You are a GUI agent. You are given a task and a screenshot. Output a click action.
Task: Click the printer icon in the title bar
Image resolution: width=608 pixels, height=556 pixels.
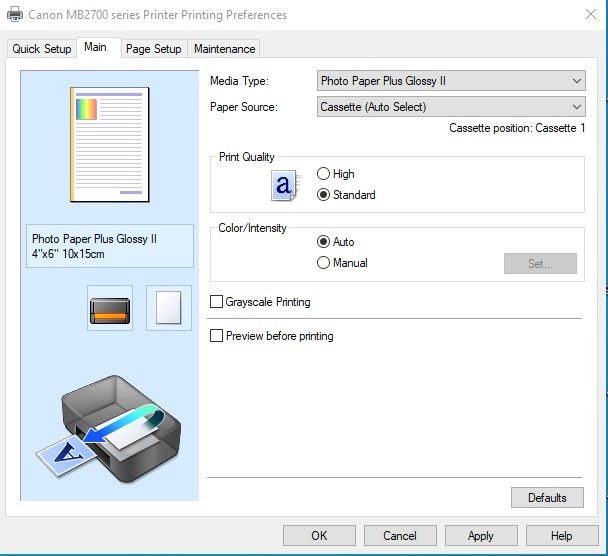(15, 14)
